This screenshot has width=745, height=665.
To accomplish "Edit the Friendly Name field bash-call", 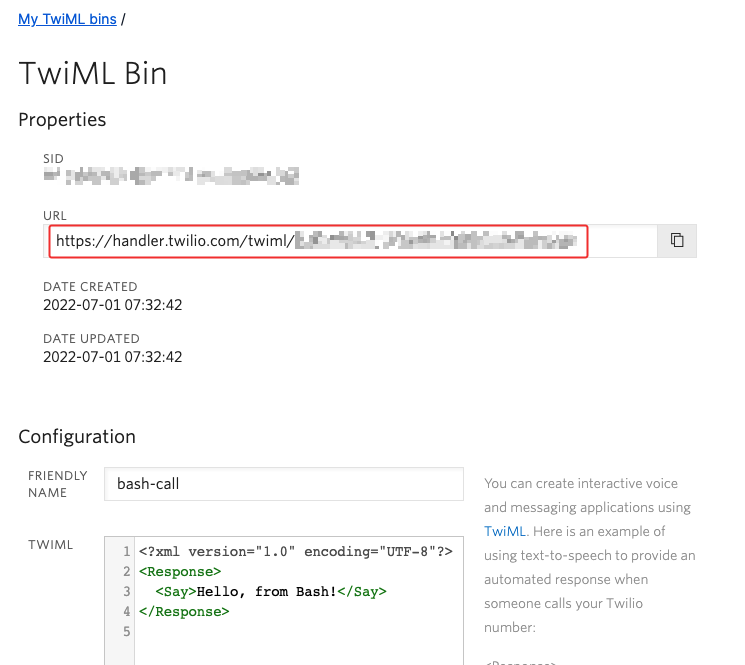I will pyautogui.click(x=284, y=484).
